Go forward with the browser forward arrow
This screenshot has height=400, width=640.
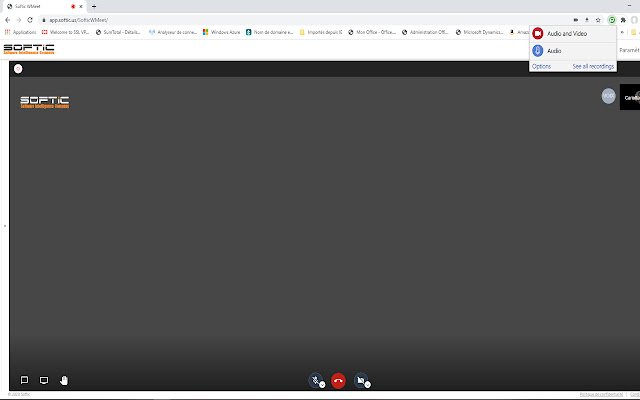19,20
